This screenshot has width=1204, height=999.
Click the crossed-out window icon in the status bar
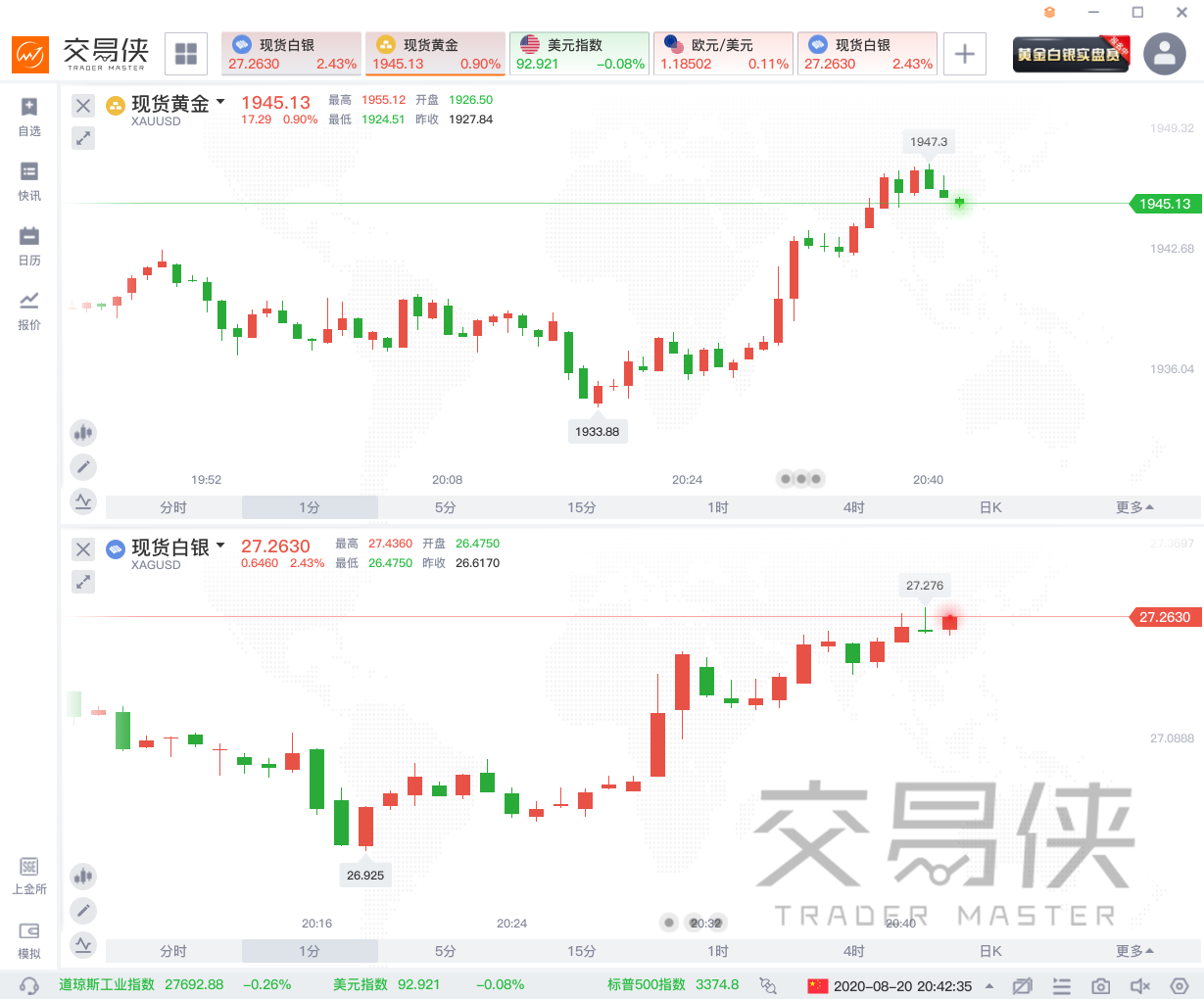coord(1023,985)
